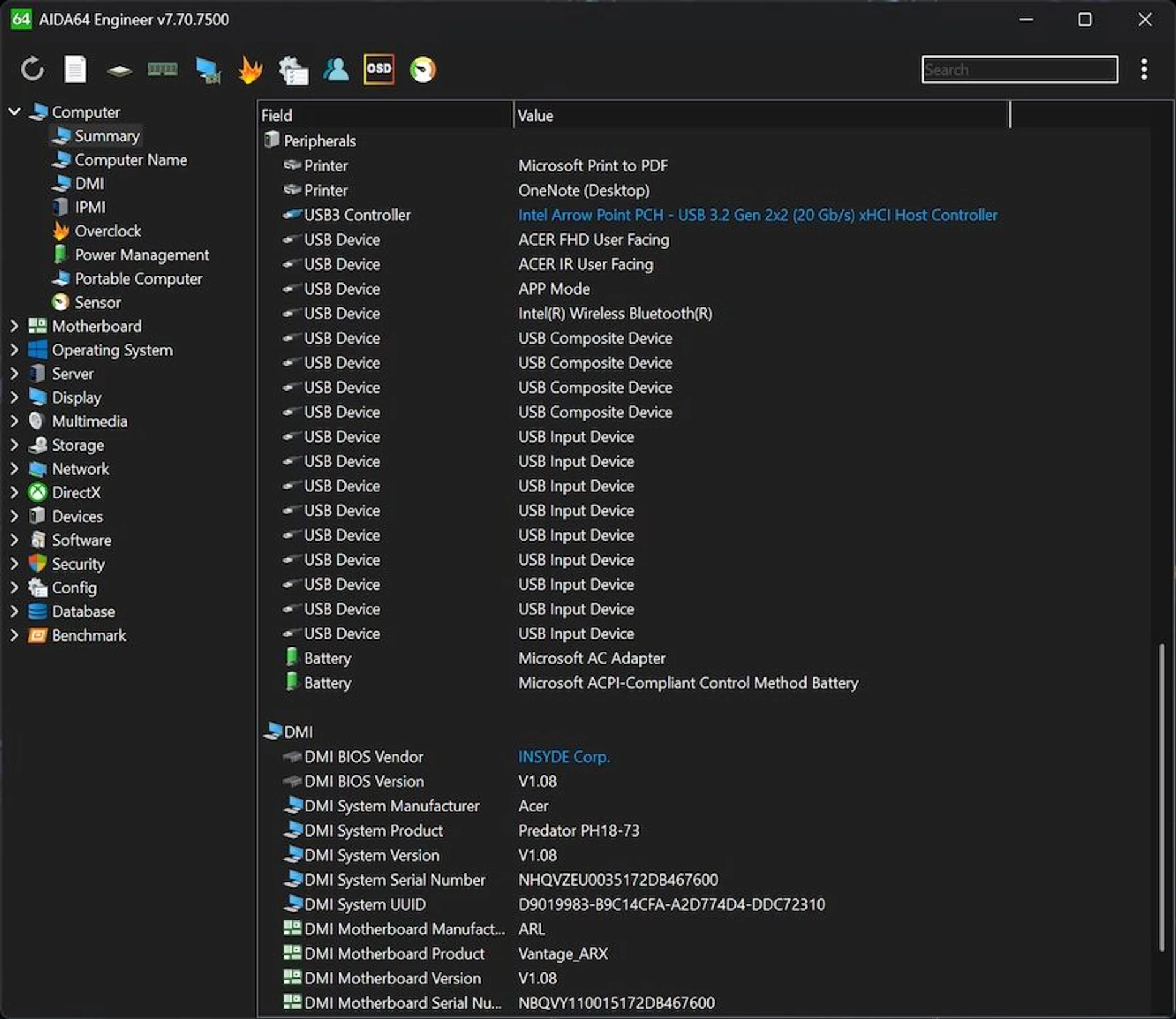
Task: Select Power Management in the tree
Action: click(x=130, y=255)
